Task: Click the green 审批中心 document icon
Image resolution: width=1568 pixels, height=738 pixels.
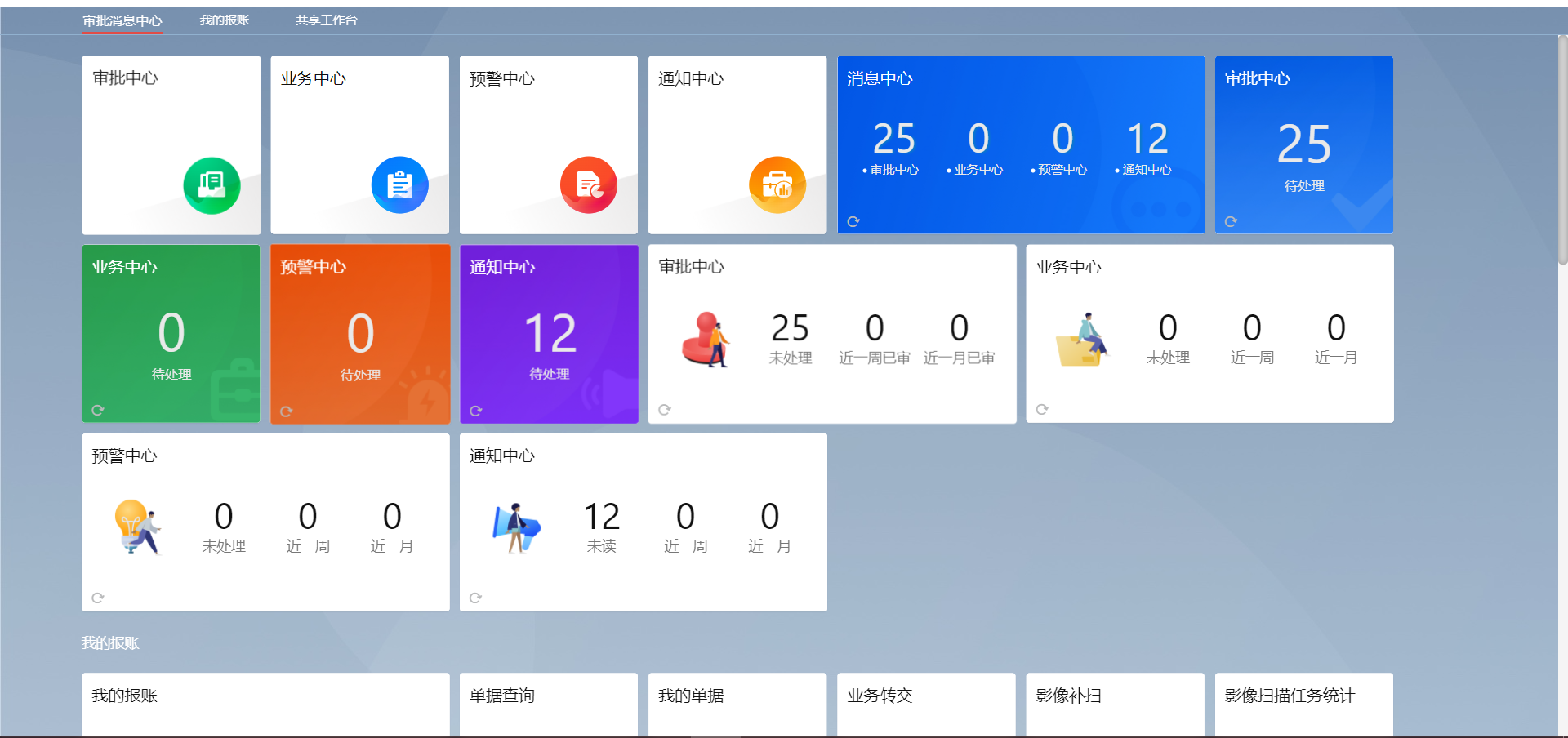Action: pyautogui.click(x=212, y=185)
